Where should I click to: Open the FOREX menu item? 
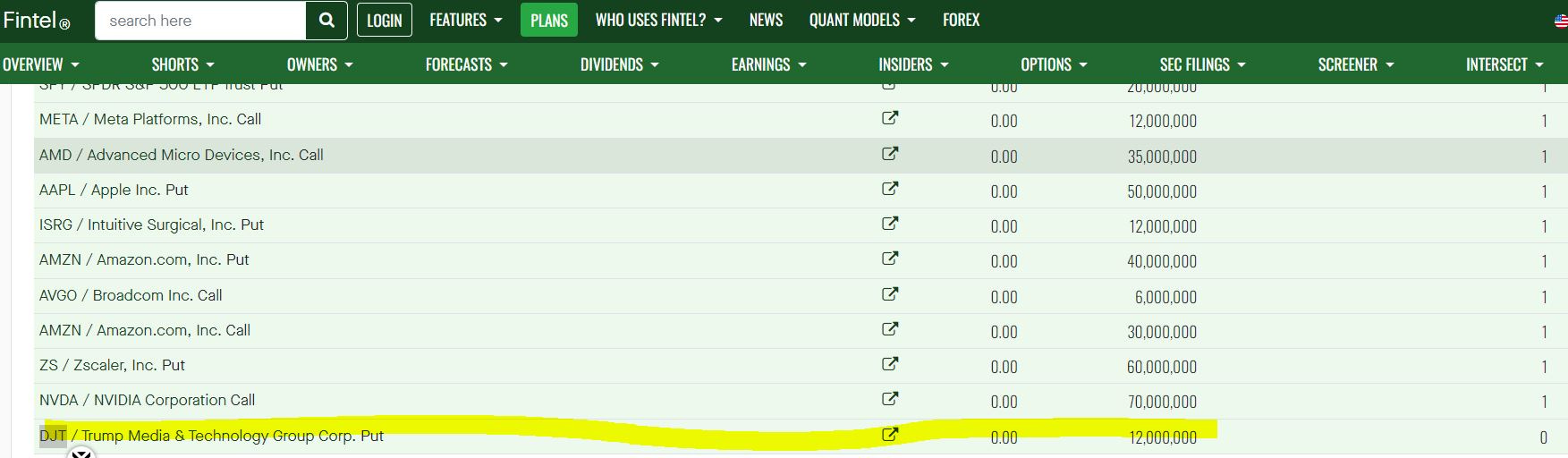click(x=961, y=20)
